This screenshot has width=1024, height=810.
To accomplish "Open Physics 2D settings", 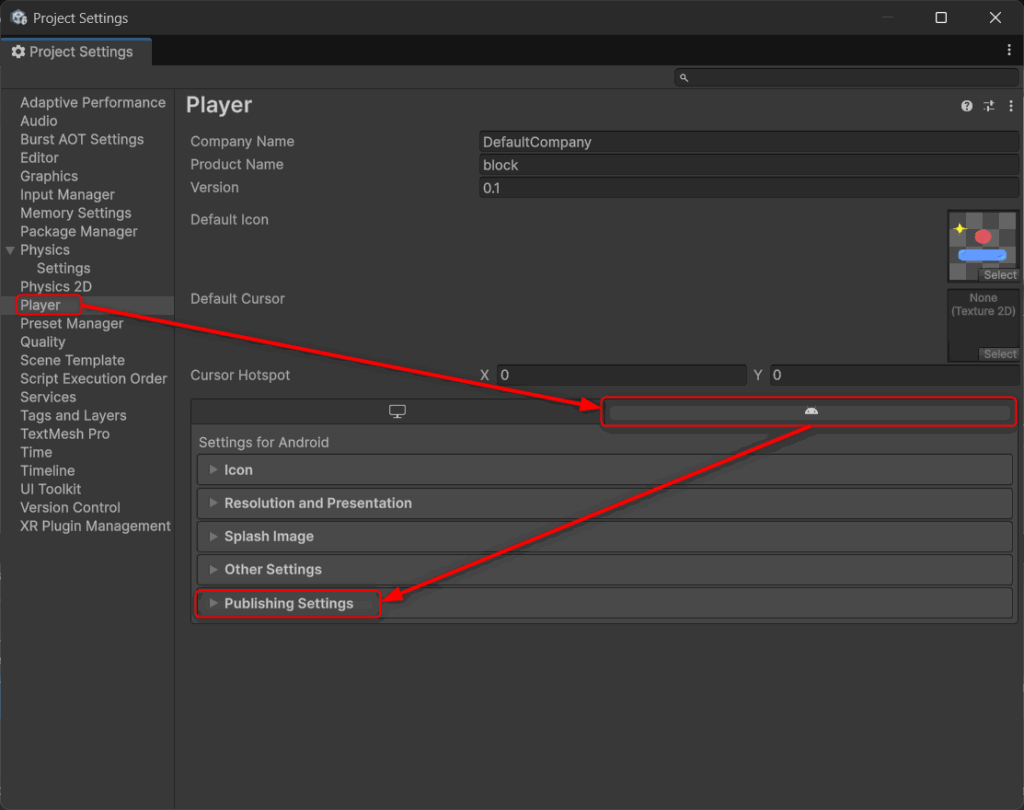I will (56, 286).
